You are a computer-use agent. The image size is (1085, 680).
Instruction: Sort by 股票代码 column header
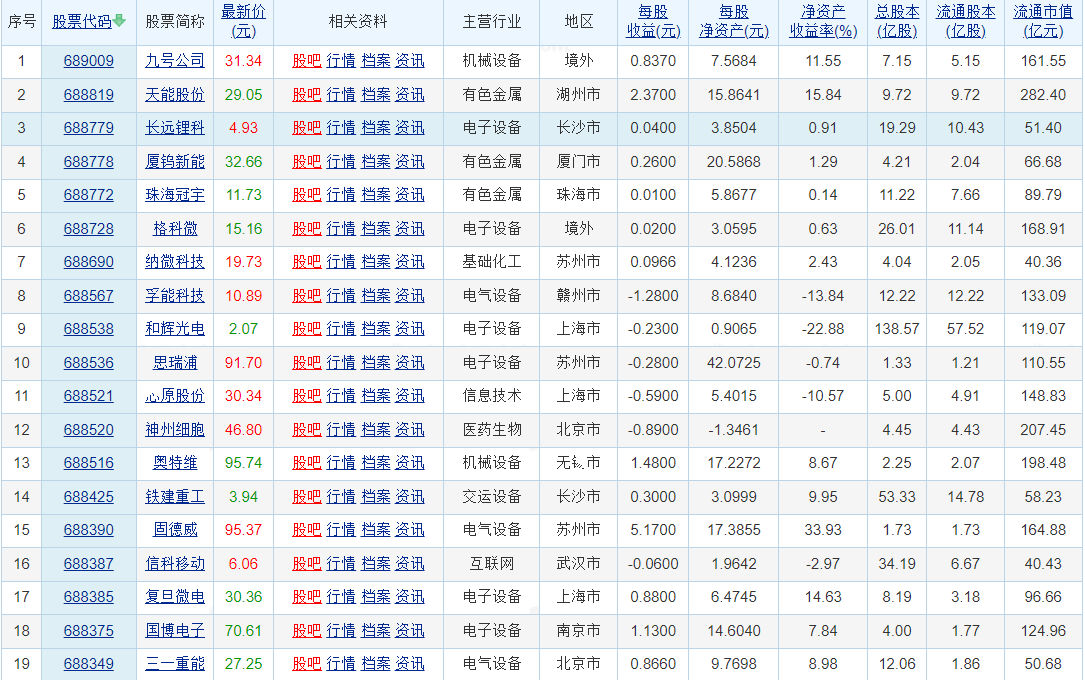[x=82, y=21]
